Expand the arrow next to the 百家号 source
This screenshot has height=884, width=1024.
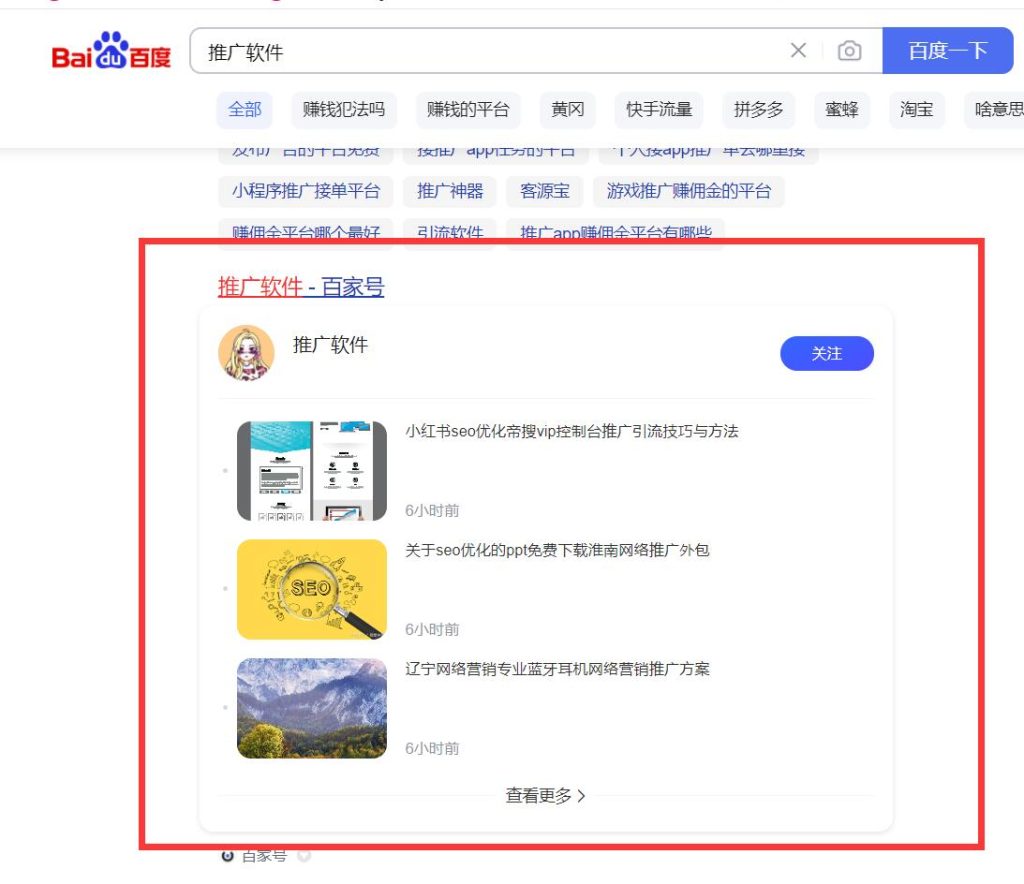tap(304, 856)
